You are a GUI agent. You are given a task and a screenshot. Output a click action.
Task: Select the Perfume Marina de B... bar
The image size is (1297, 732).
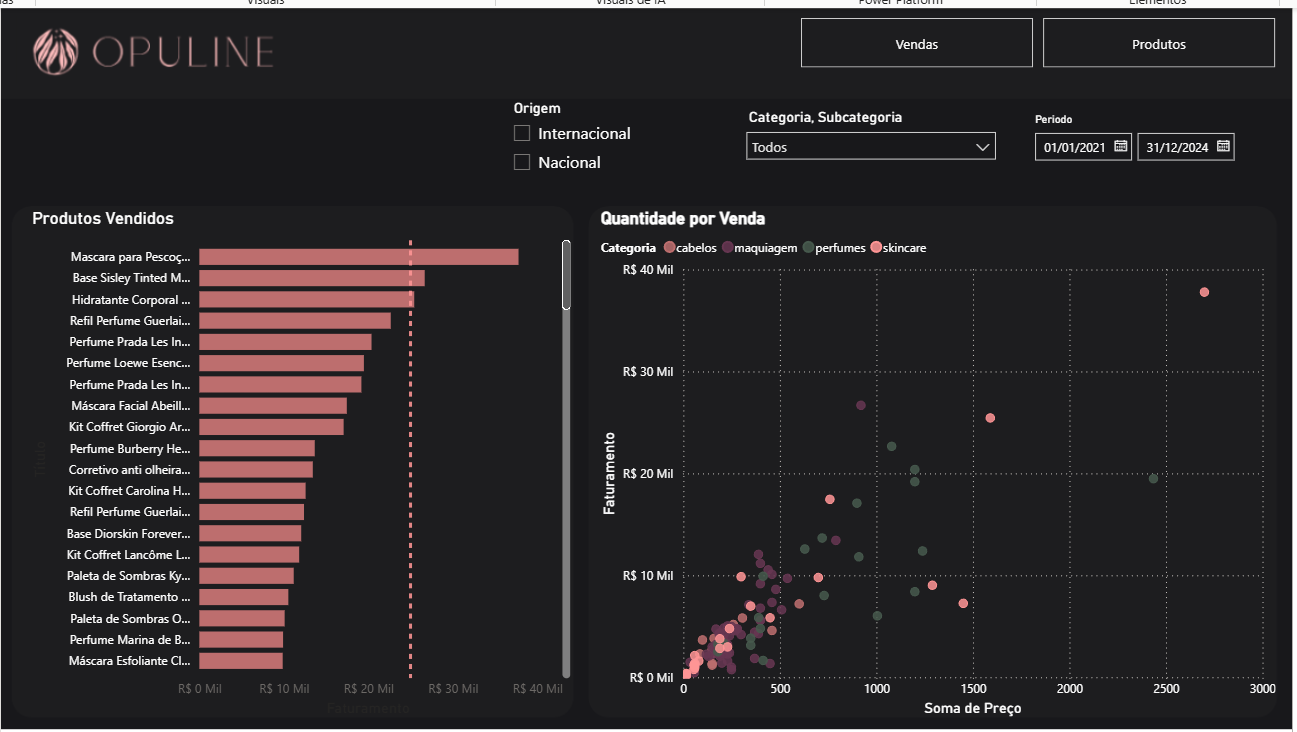[241, 639]
